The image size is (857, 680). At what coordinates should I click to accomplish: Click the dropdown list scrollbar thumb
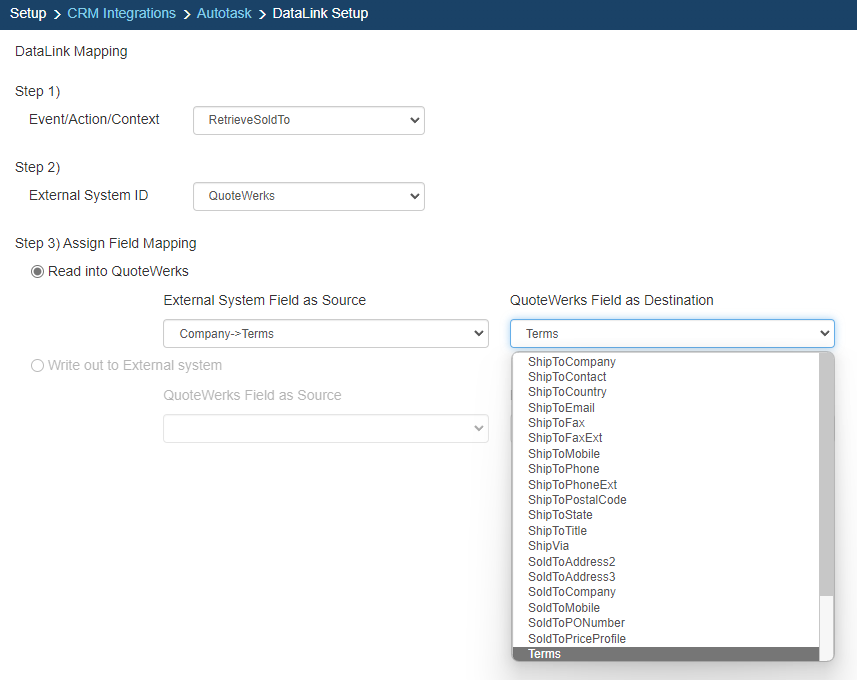pos(826,475)
